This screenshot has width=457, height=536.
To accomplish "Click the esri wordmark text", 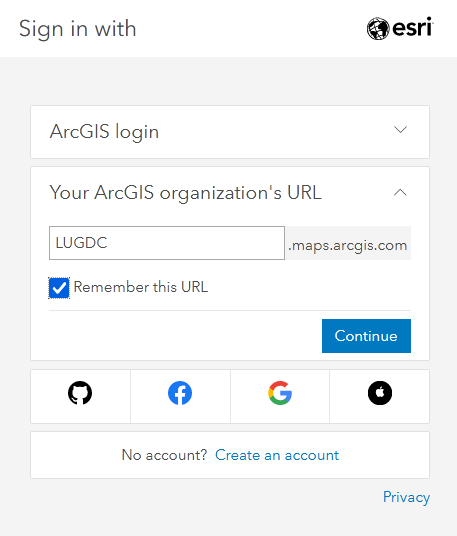I will pyautogui.click(x=413, y=27).
